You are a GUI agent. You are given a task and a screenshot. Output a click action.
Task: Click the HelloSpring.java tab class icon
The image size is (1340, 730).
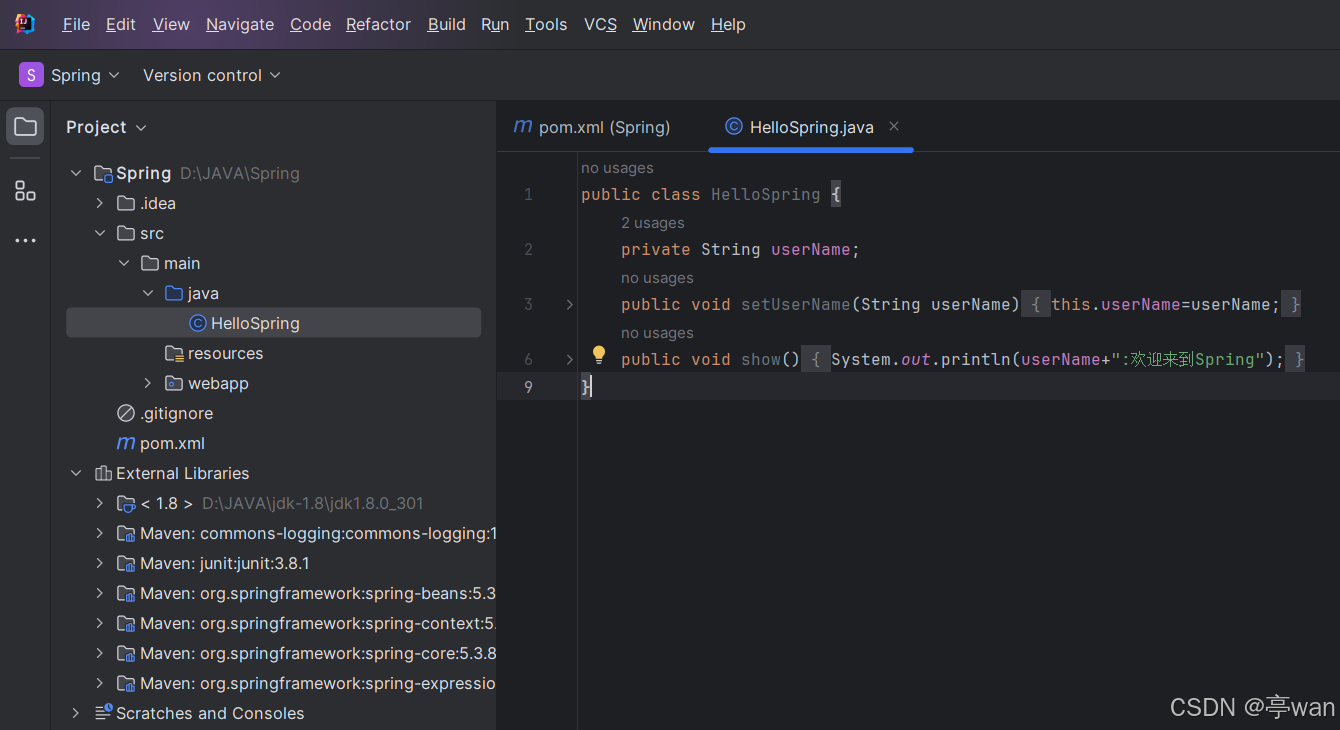pos(734,126)
